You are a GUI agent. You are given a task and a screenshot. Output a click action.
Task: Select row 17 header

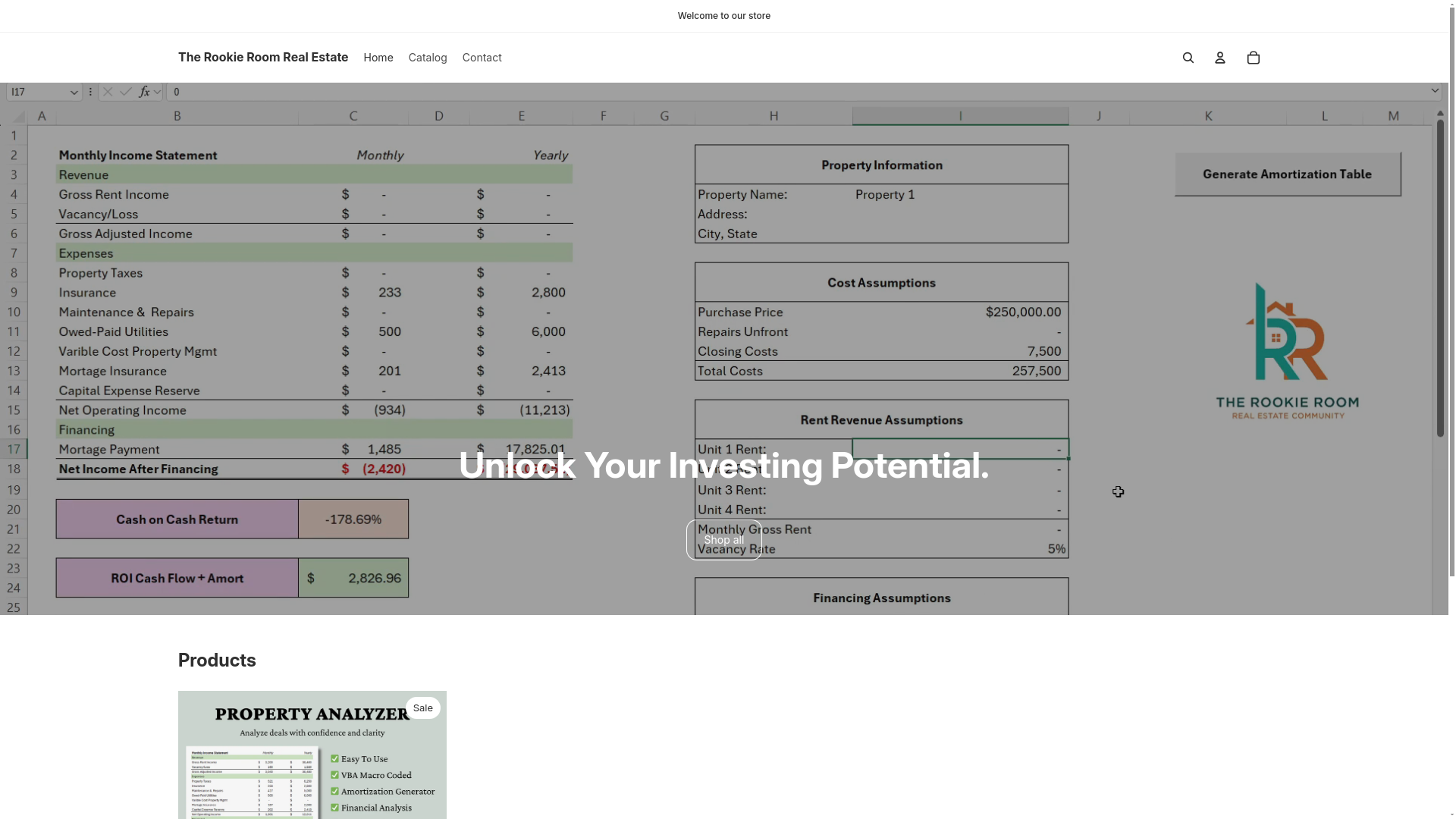14,449
